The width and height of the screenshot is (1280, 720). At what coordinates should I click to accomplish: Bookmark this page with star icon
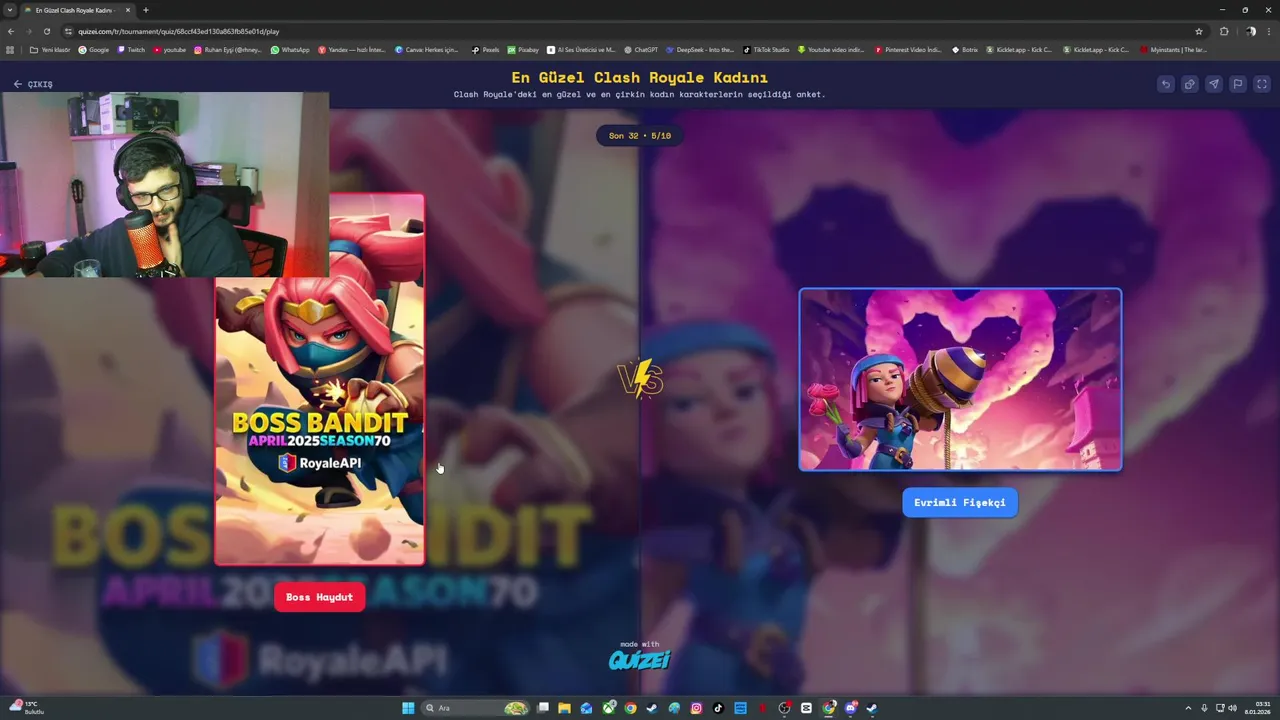point(1199,31)
